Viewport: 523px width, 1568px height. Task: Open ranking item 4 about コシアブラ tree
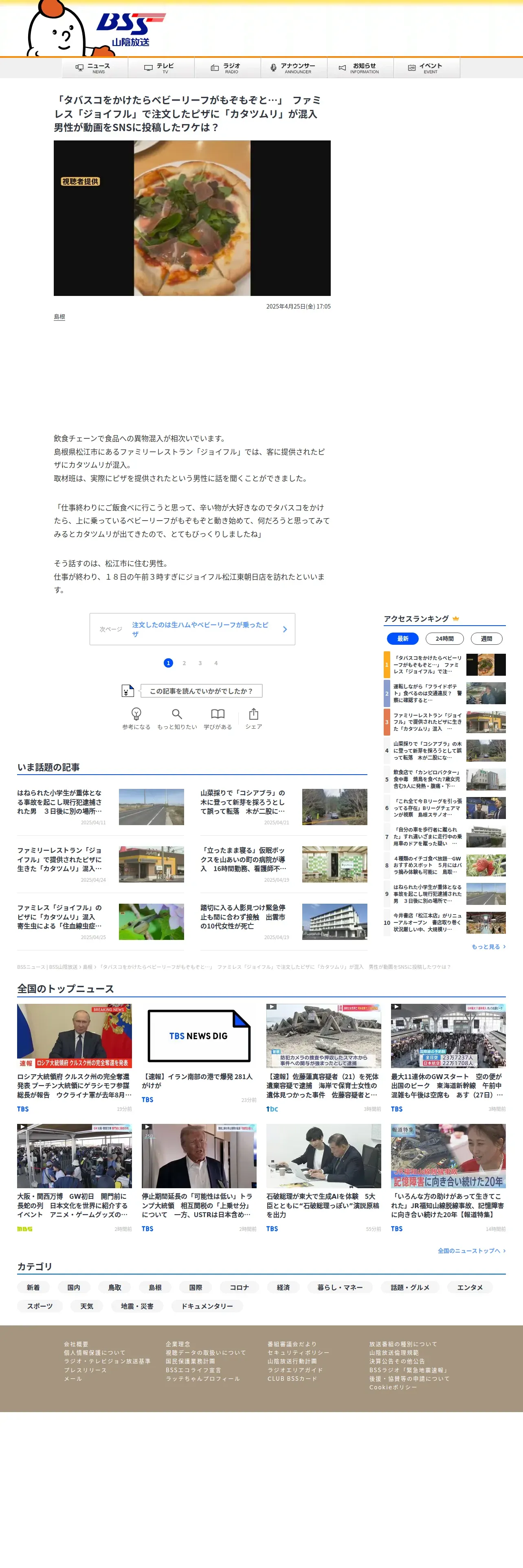444,751
